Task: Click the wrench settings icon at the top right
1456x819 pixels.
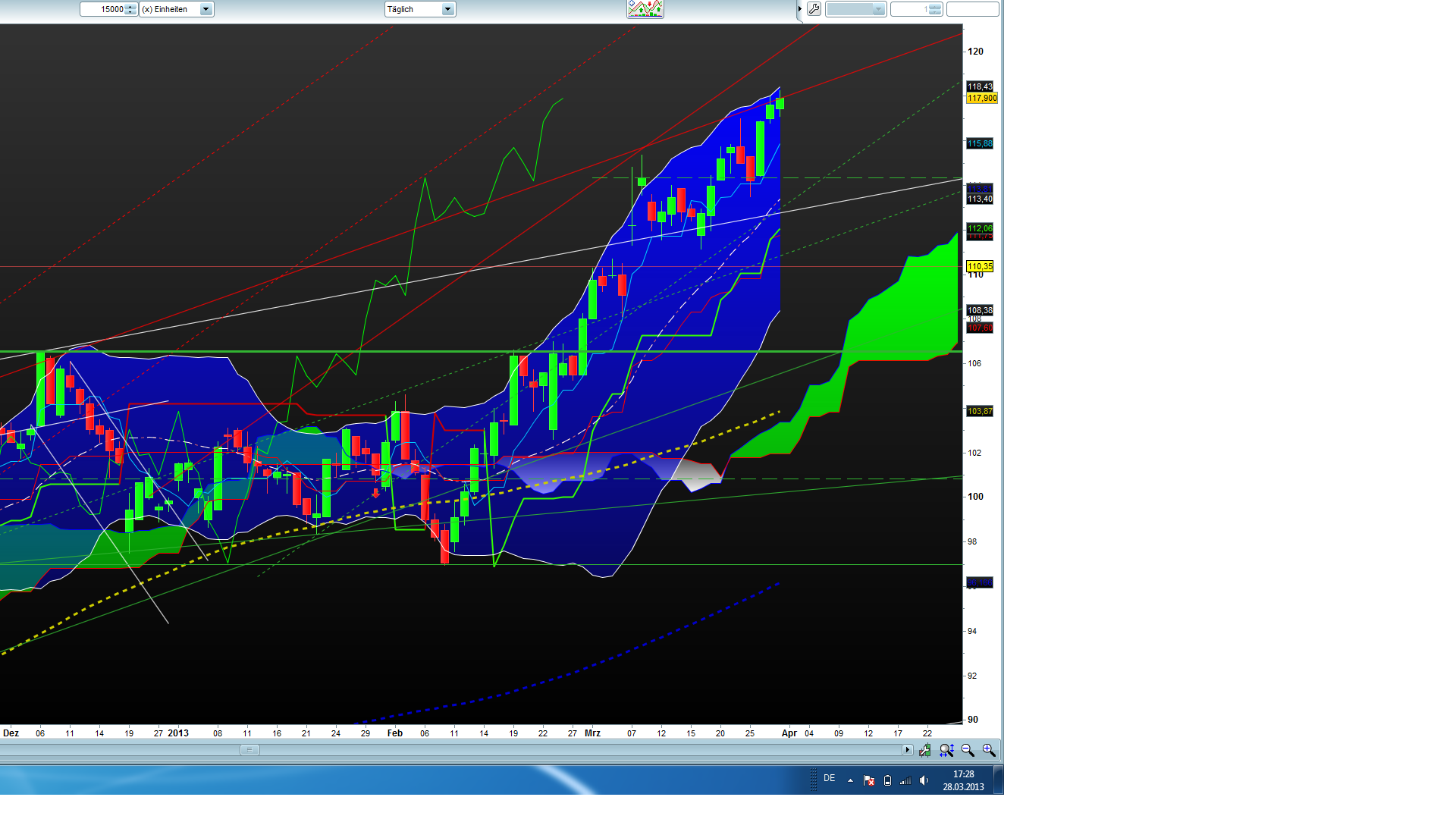Action: tap(814, 9)
